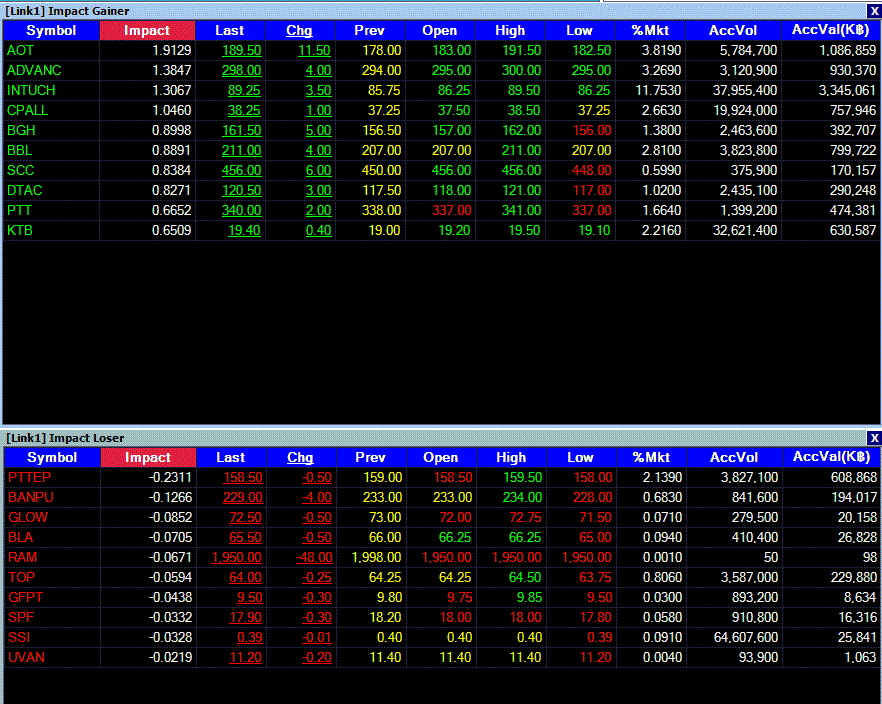Click Low header in Impact Gainer
882x704 pixels.
click(x=579, y=30)
